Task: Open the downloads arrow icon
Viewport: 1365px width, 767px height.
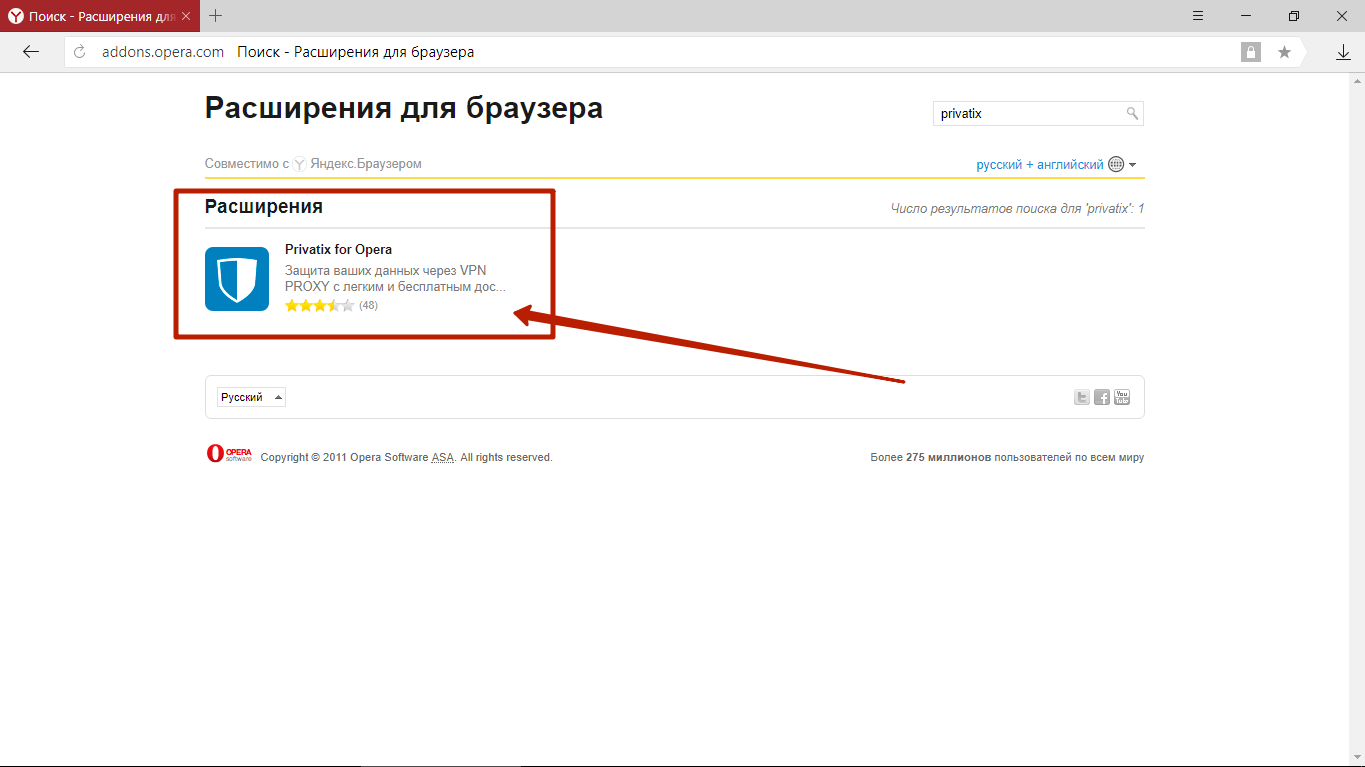Action: coord(1343,52)
